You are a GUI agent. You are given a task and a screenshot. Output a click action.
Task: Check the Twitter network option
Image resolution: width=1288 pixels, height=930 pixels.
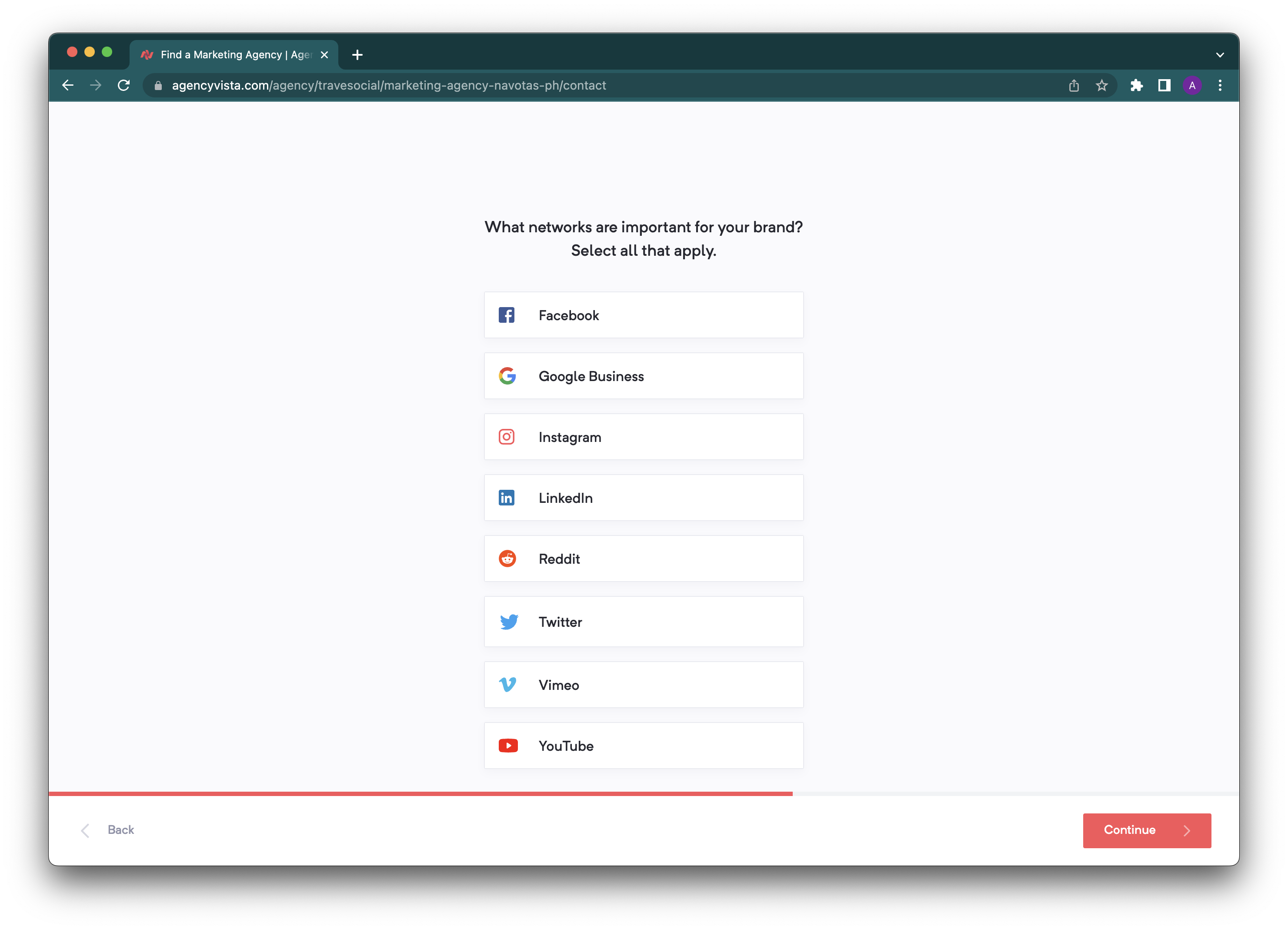coord(644,622)
